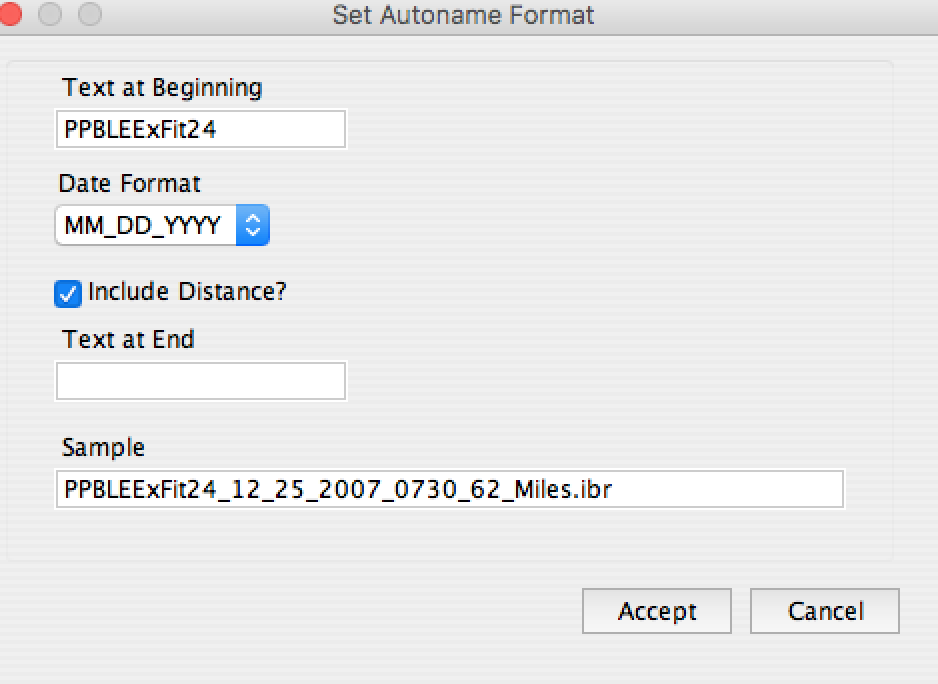Click the gray minimize window button
938x684 pixels.
[50, 15]
